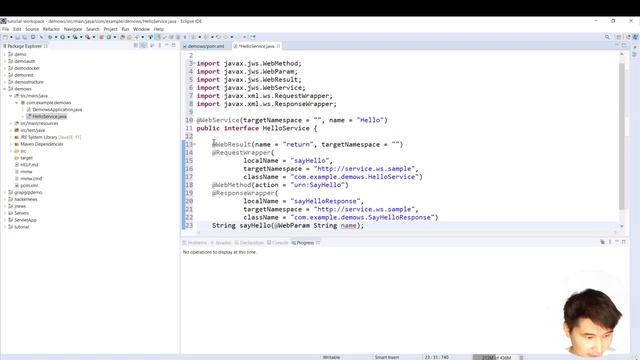Switch to the Console tab
The height and width of the screenshot is (360, 640).
coord(278,243)
